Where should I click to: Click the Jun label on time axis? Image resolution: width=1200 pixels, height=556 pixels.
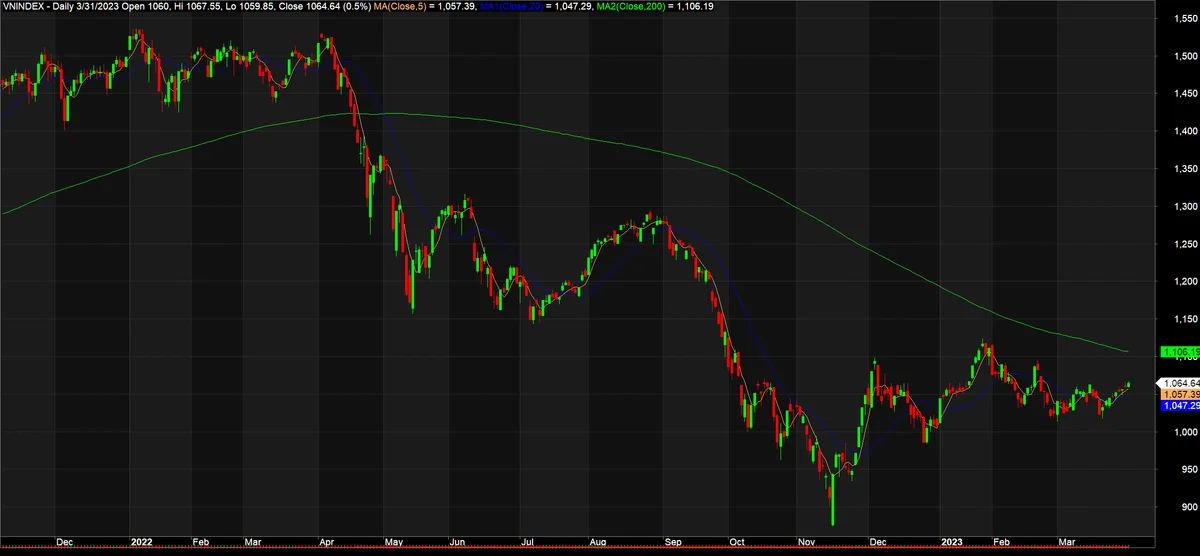click(x=457, y=541)
